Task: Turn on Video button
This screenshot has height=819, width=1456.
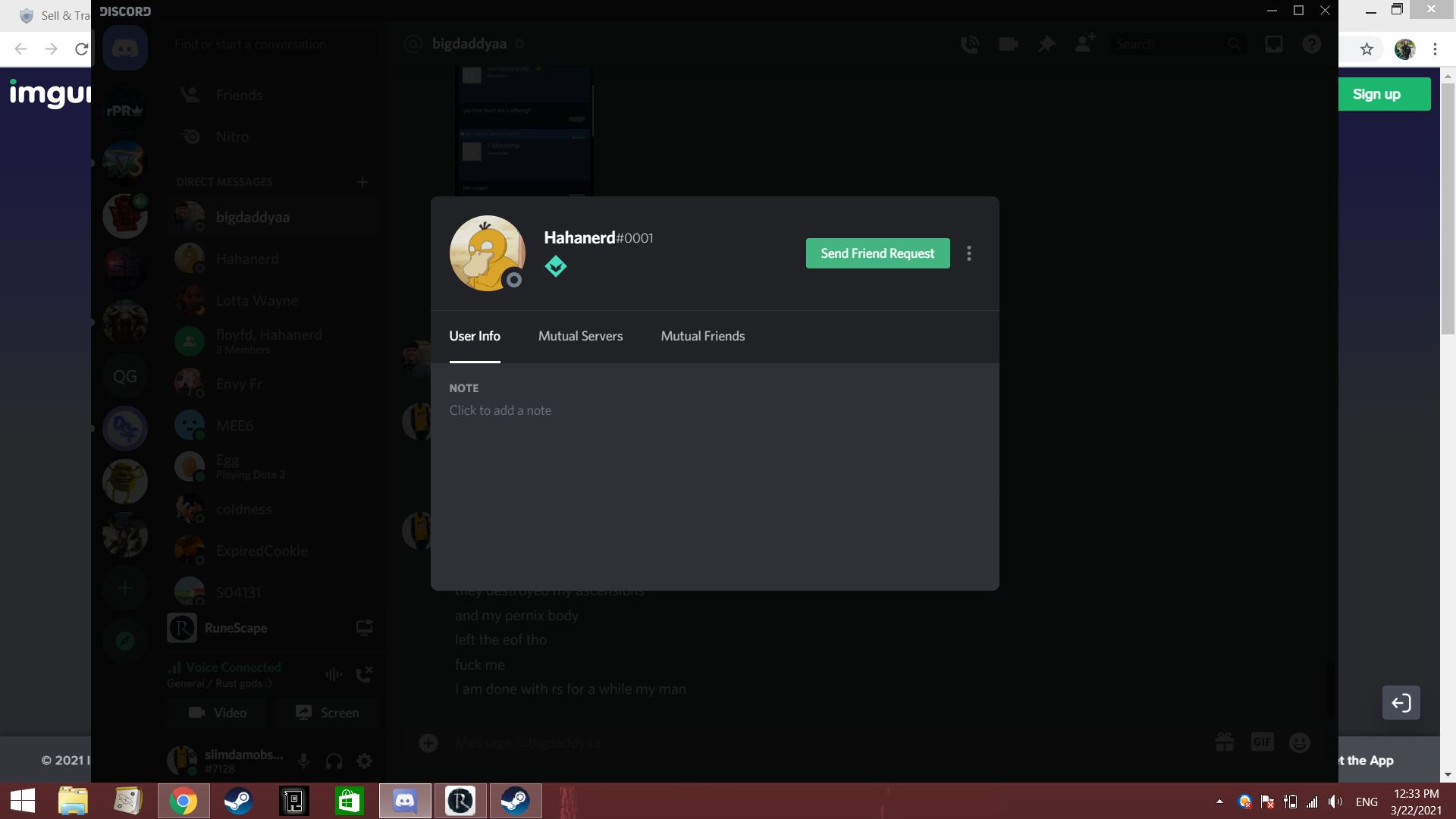Action: 217,713
